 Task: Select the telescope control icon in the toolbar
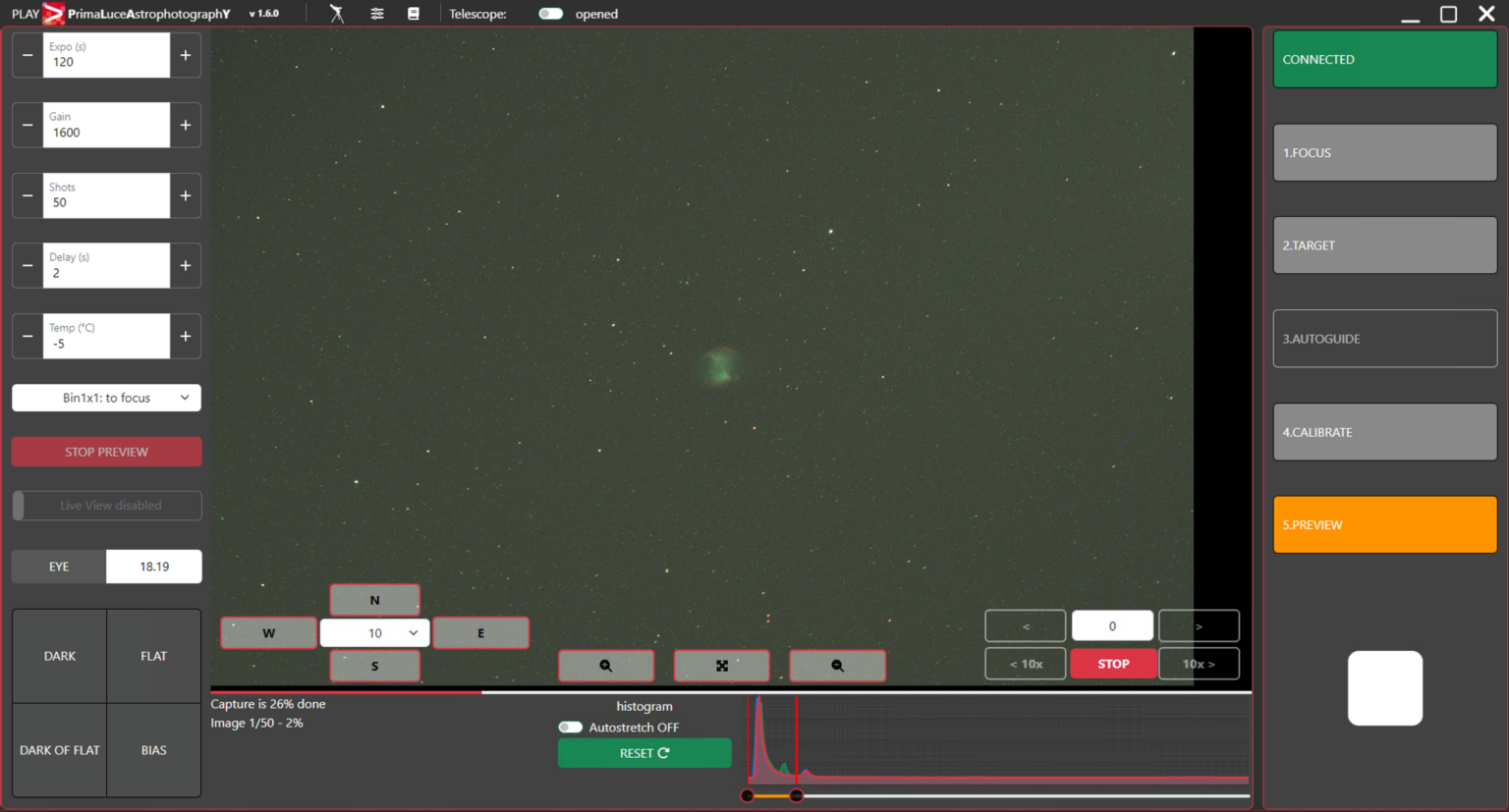click(337, 13)
